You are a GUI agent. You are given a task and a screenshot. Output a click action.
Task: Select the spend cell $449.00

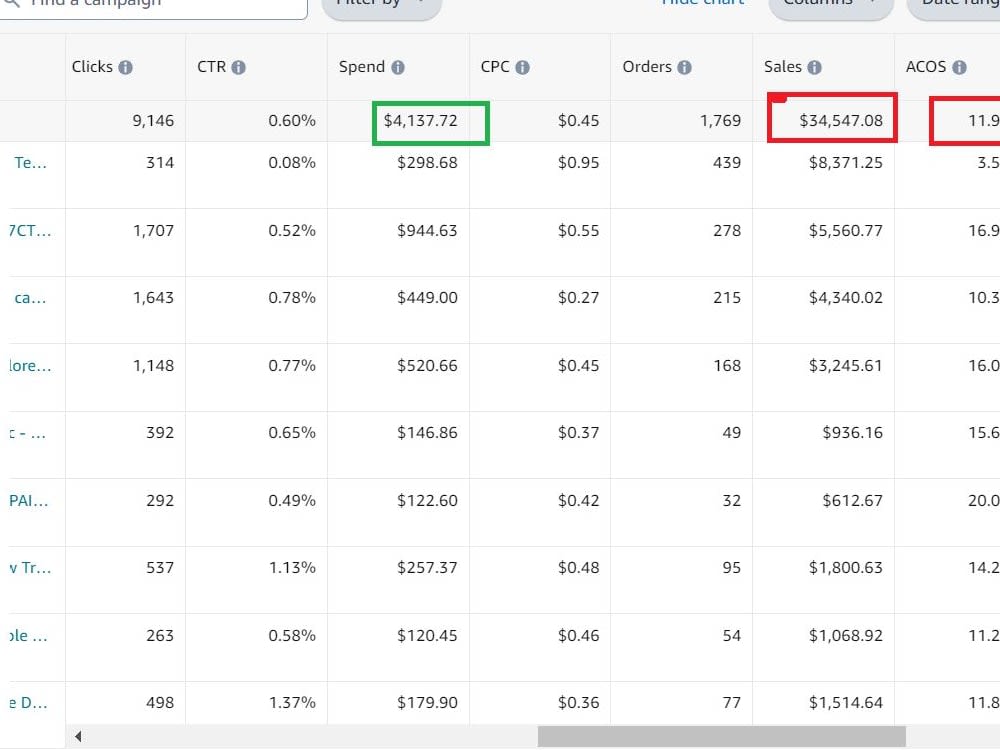pos(427,298)
